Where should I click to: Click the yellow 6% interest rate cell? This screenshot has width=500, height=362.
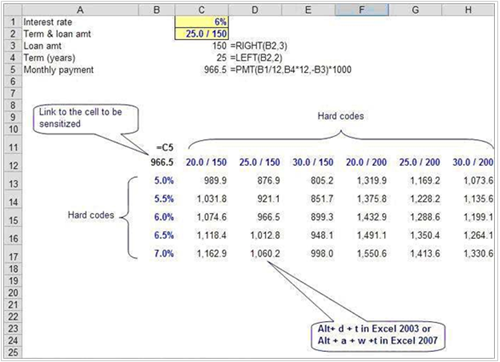(x=201, y=22)
